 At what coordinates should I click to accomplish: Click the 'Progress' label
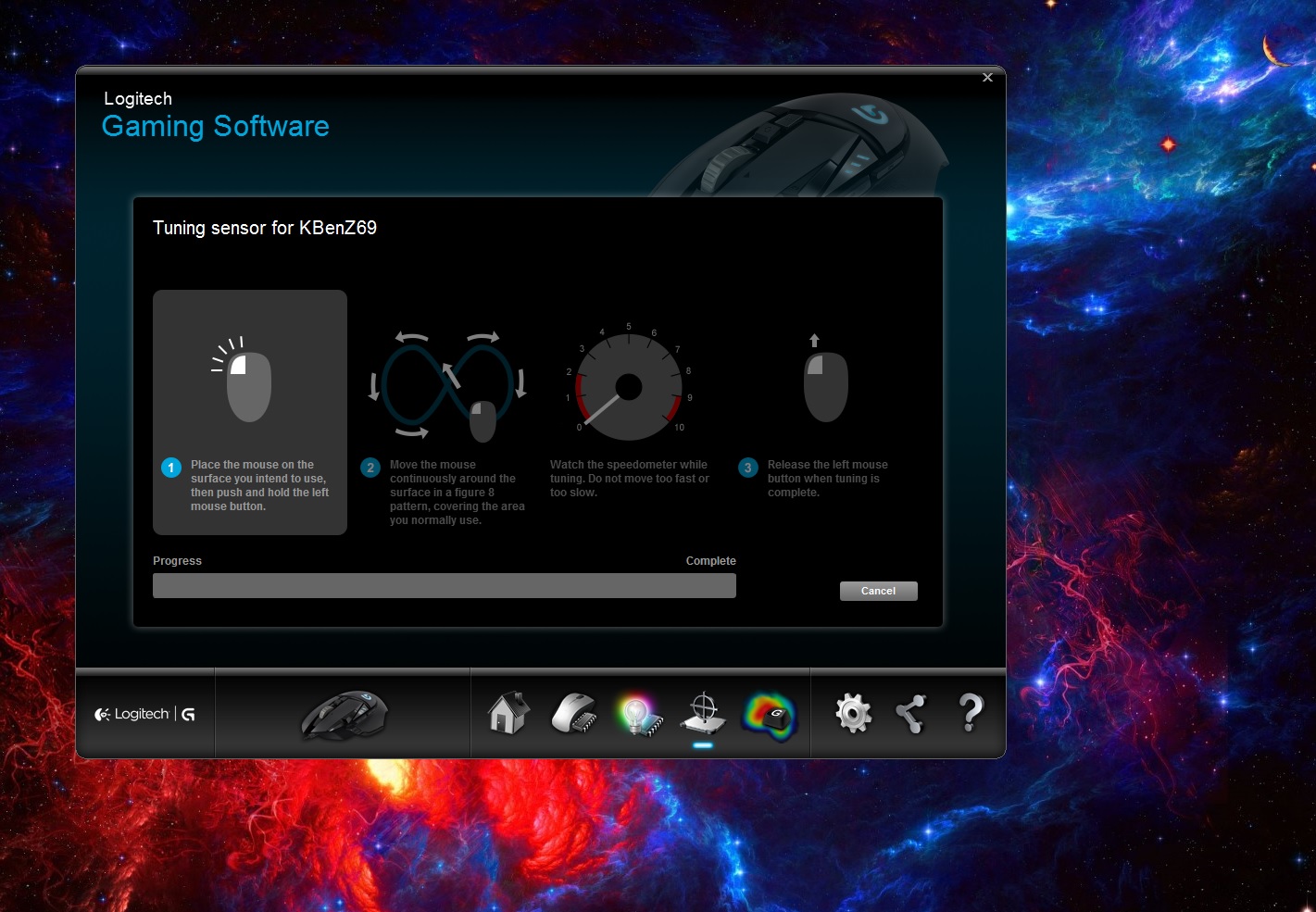point(177,561)
